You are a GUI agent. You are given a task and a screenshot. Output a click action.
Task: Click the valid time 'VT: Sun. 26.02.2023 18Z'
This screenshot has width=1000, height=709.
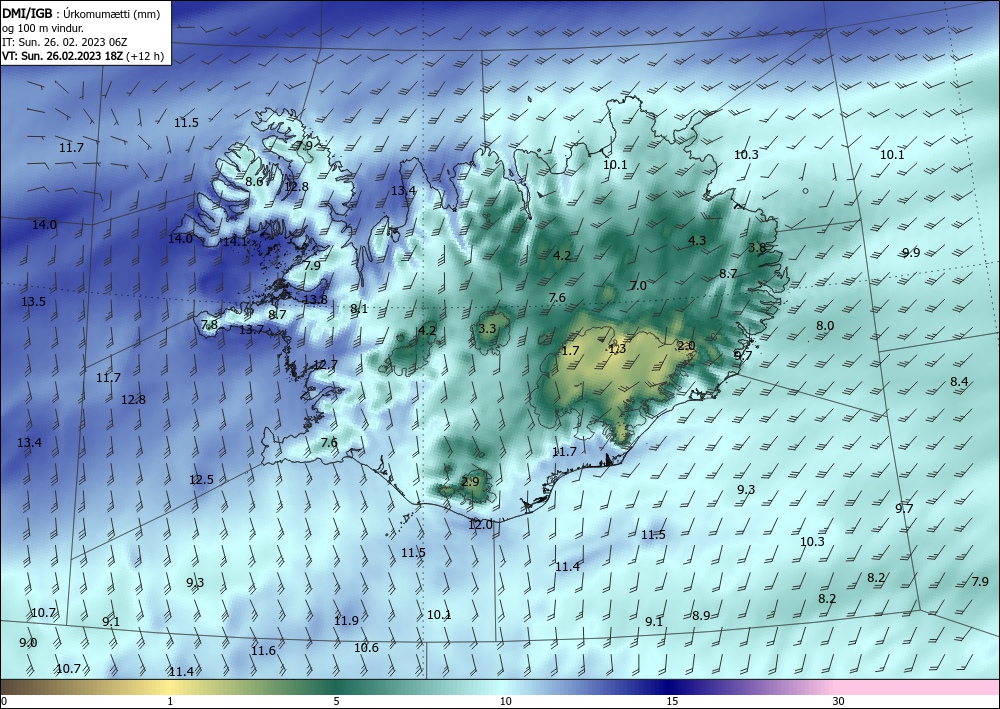click(x=62, y=56)
